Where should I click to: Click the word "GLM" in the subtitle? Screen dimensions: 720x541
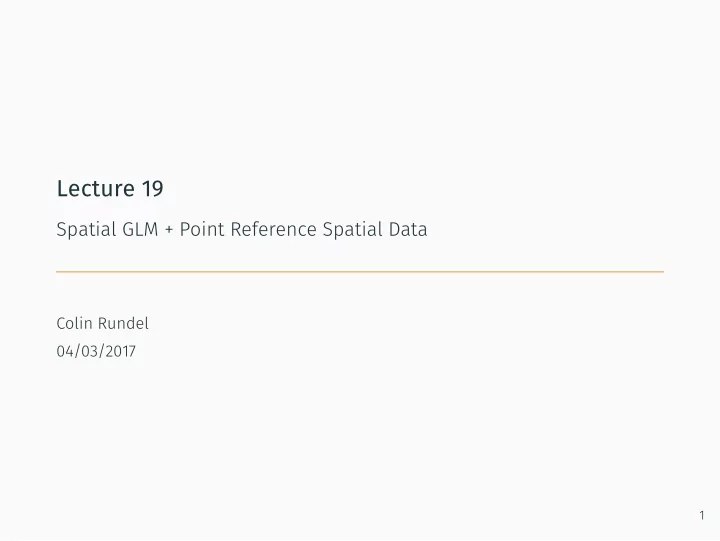point(140,229)
